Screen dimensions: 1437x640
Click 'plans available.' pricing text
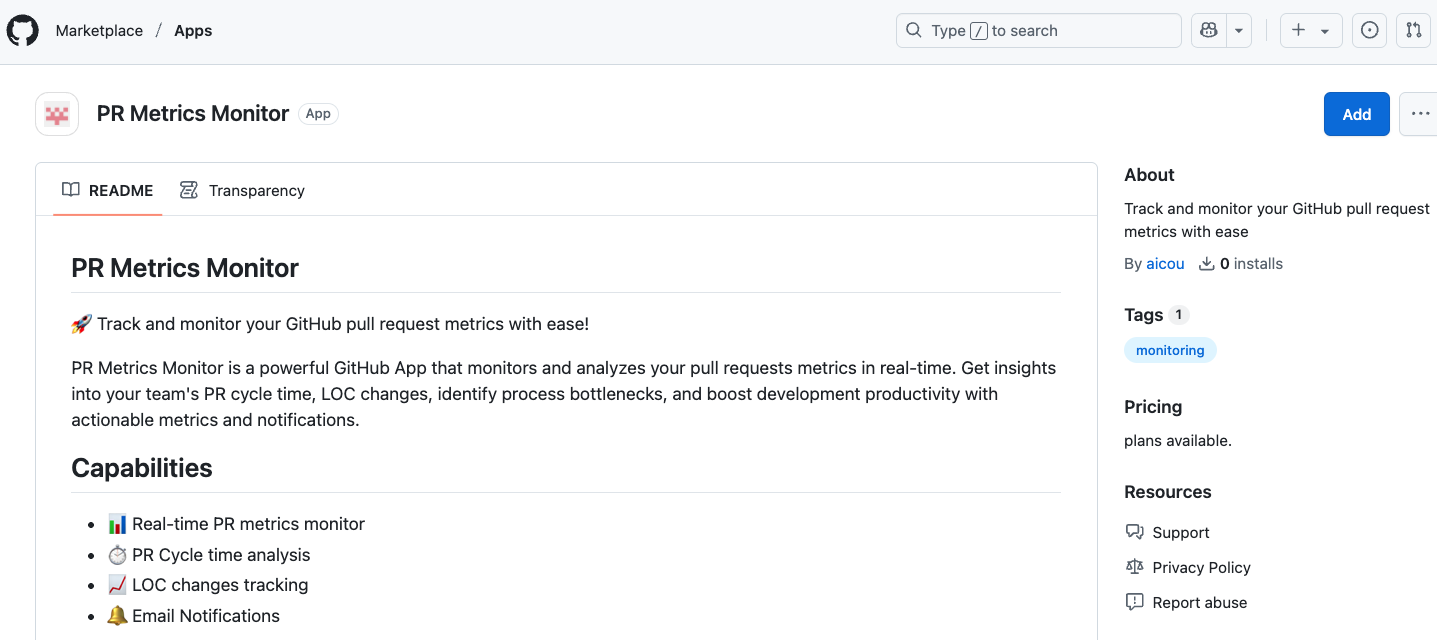pyautogui.click(x=1178, y=440)
